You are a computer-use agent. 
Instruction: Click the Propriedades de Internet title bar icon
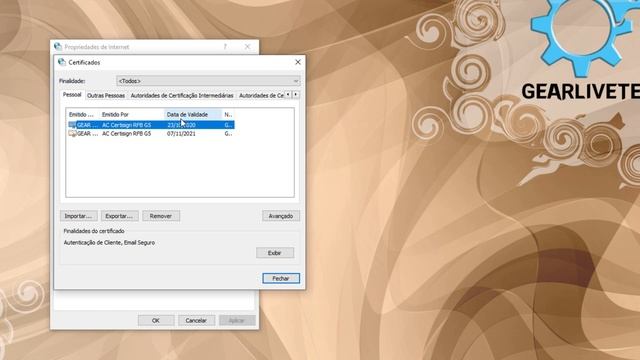58,47
